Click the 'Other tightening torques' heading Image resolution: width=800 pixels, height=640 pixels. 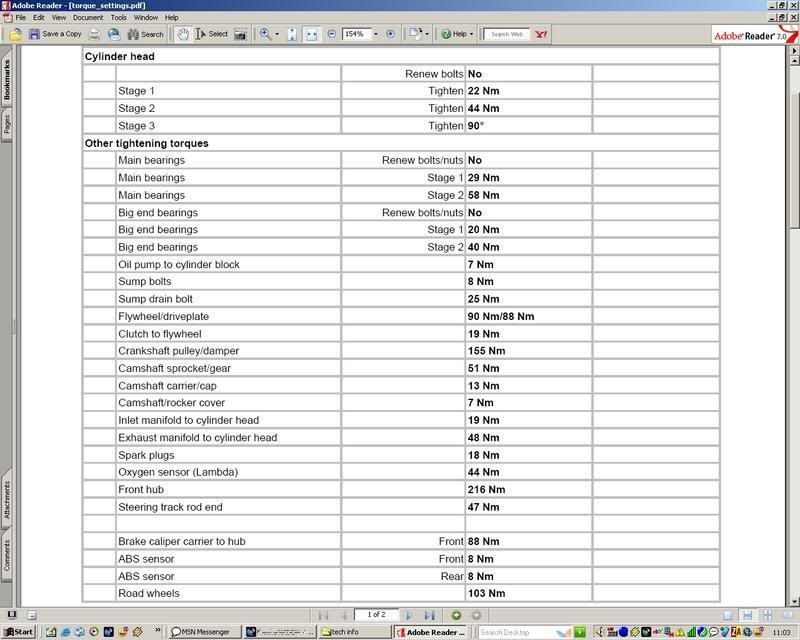point(146,143)
